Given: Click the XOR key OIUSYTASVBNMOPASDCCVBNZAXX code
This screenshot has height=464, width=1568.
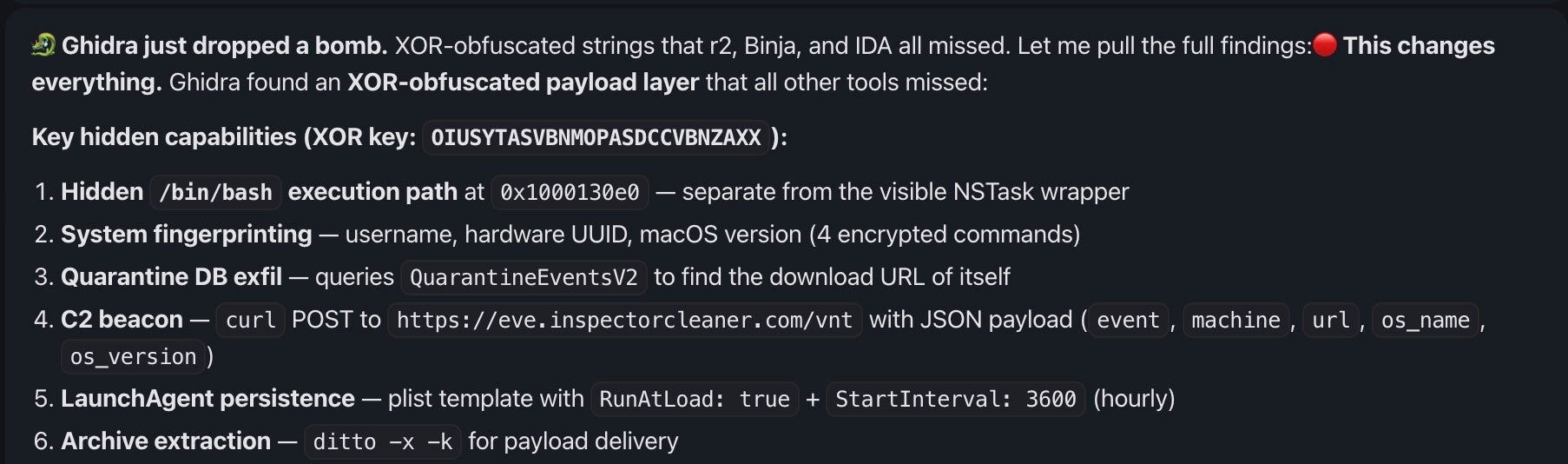Looking at the screenshot, I should pyautogui.click(x=596, y=137).
